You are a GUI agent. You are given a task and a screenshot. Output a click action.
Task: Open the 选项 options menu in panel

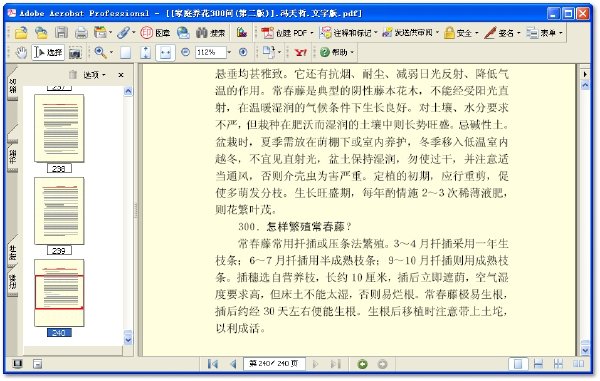click(x=94, y=75)
